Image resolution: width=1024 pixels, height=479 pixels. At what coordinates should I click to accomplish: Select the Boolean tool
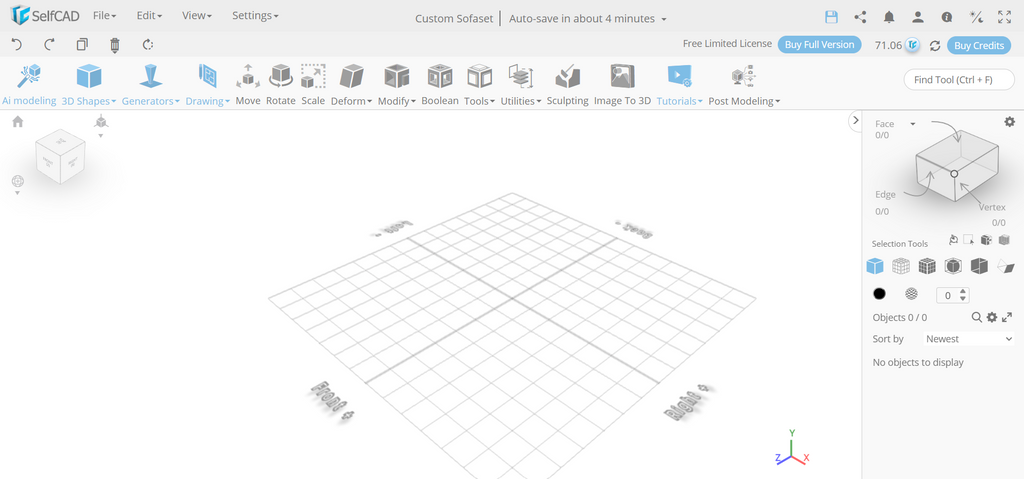click(x=440, y=84)
